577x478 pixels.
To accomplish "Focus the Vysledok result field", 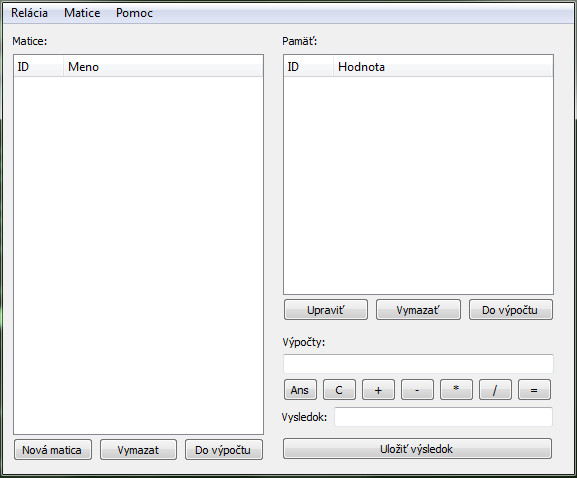I will point(443,417).
